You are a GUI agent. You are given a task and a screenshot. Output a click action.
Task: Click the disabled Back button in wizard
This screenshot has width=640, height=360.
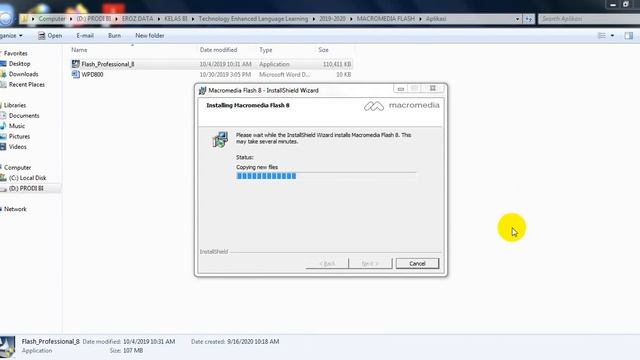point(327,264)
